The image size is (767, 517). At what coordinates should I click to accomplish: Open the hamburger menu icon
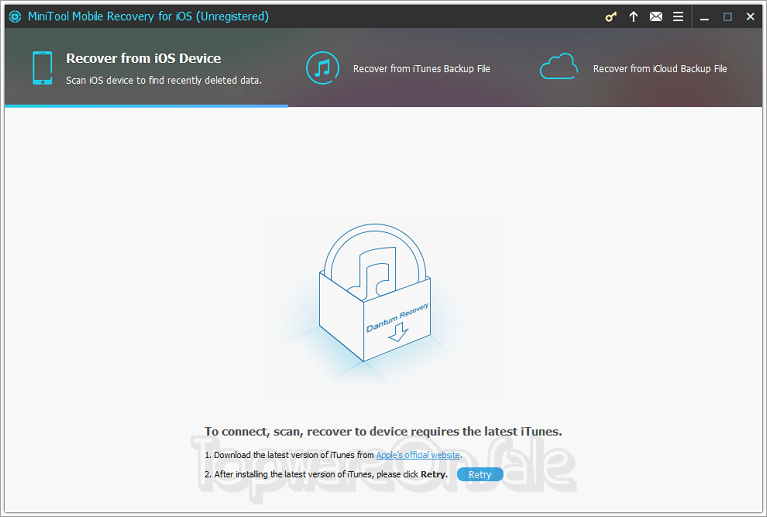tap(678, 17)
